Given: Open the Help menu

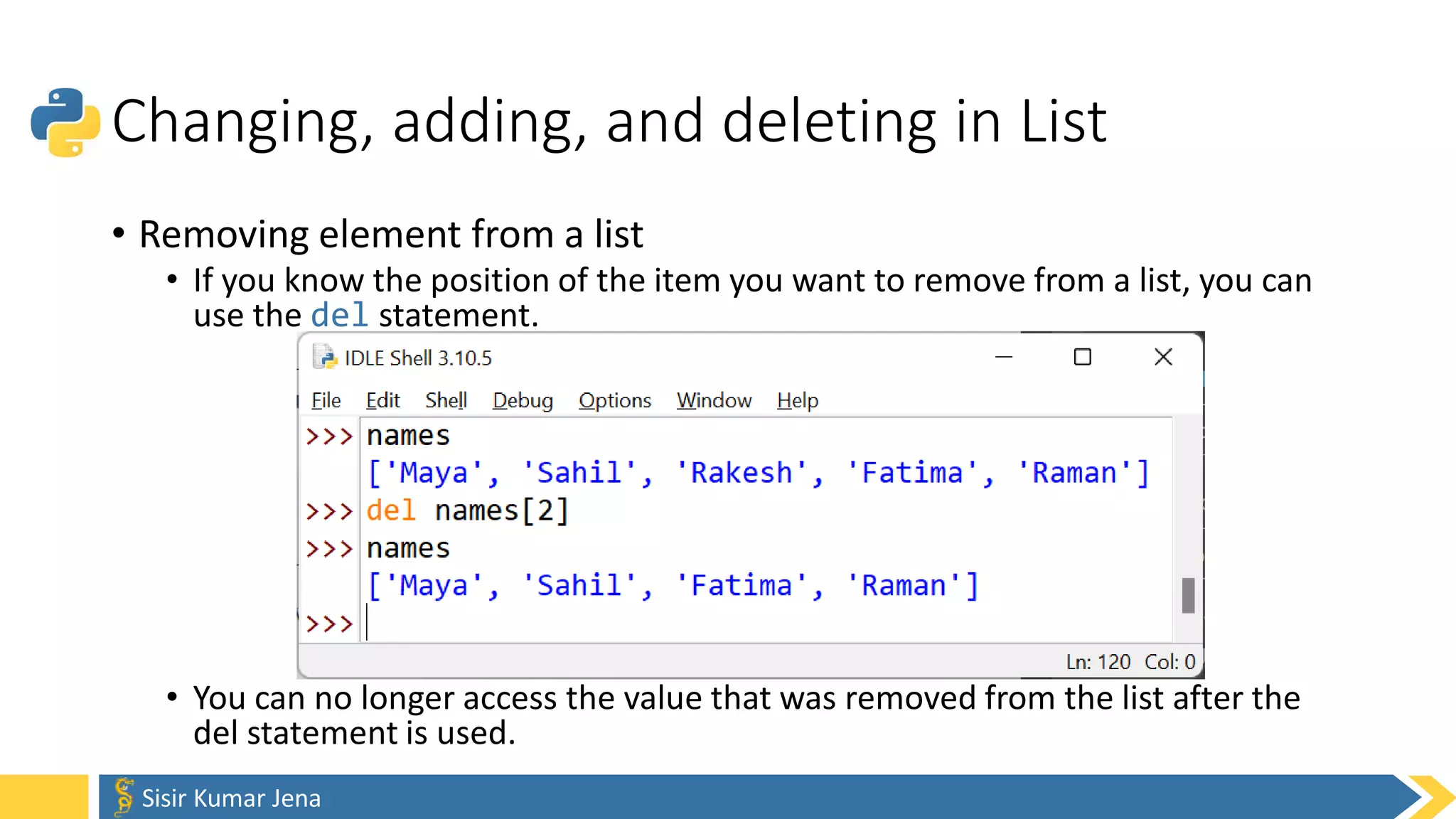Looking at the screenshot, I should coord(797,400).
